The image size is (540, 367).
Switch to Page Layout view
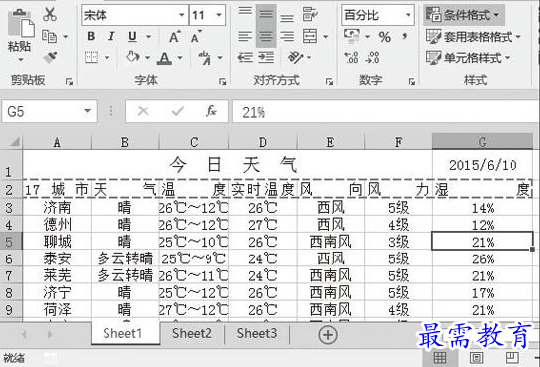(x=476, y=358)
